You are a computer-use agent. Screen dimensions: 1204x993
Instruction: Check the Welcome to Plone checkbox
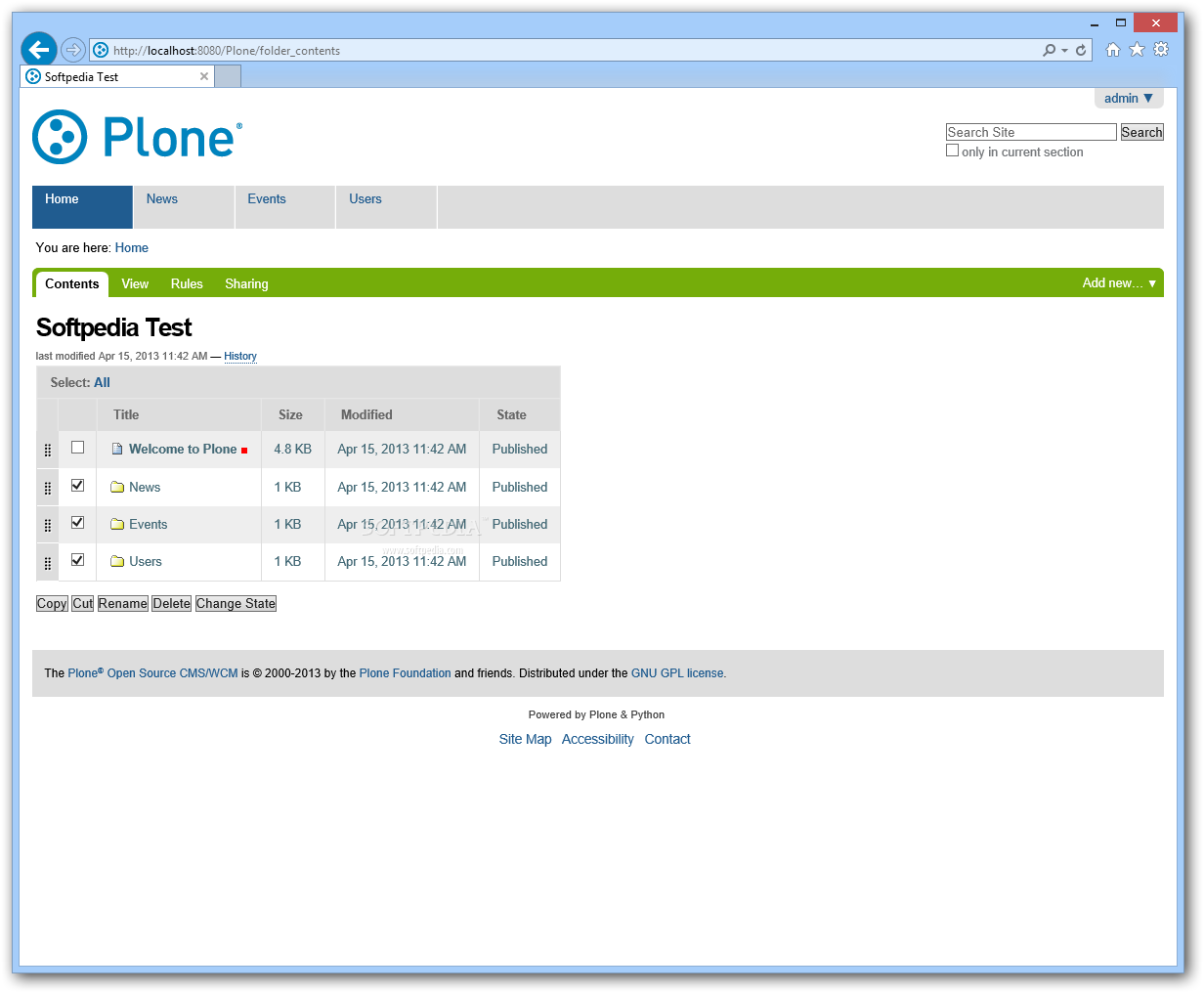coord(78,448)
